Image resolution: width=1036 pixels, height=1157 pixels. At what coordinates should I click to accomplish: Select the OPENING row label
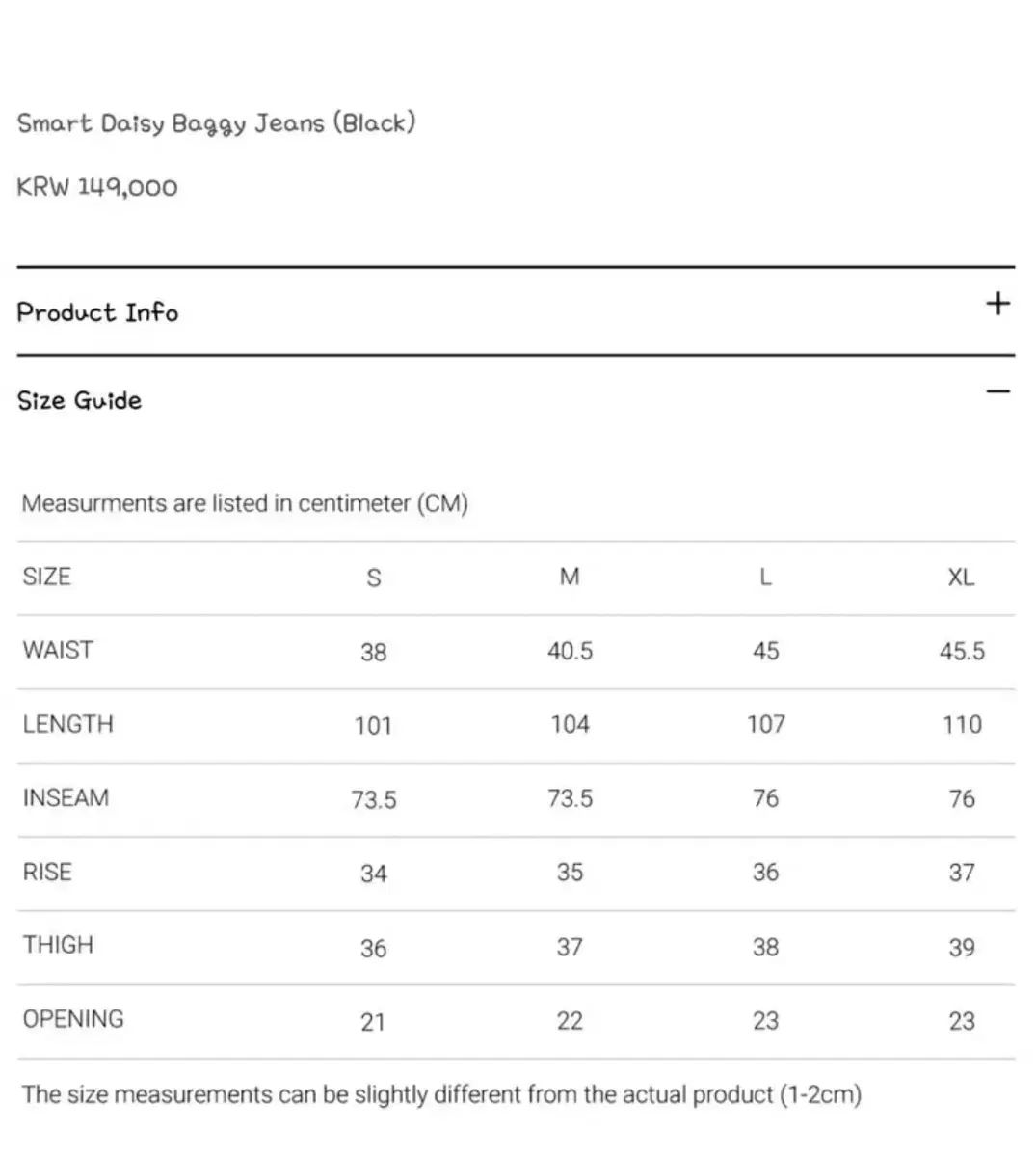[x=73, y=1019]
